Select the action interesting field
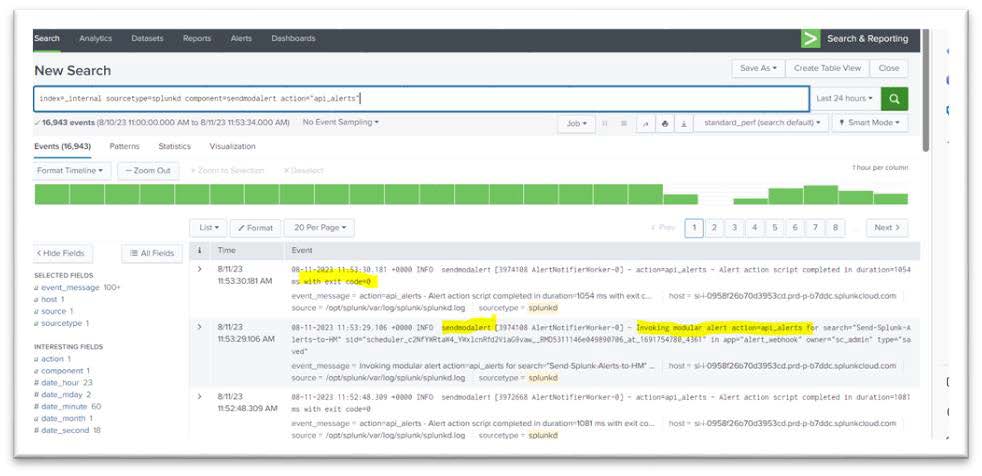The height and width of the screenshot is (476, 982). coord(53,359)
